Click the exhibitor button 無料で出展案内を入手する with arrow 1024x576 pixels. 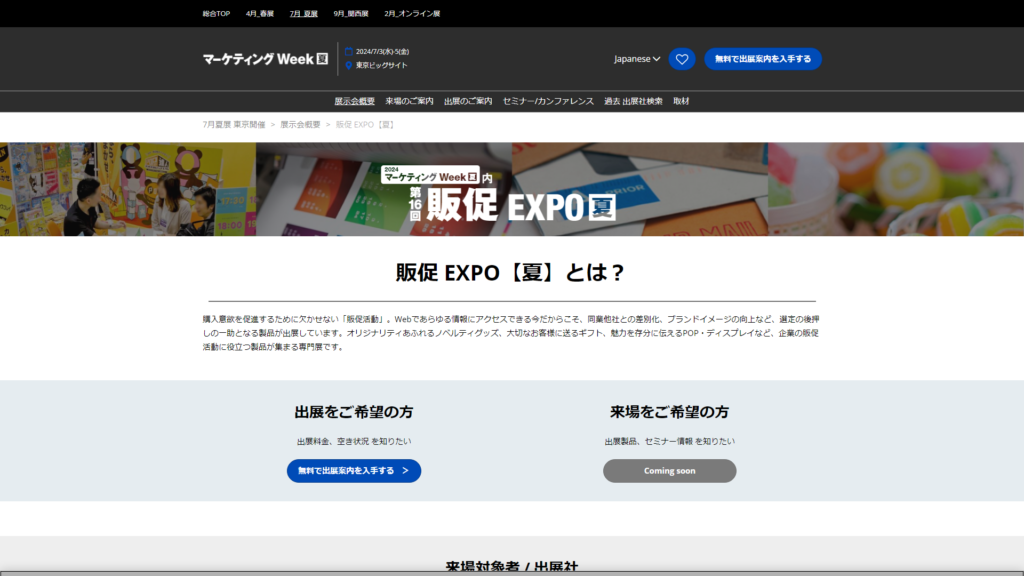[354, 471]
